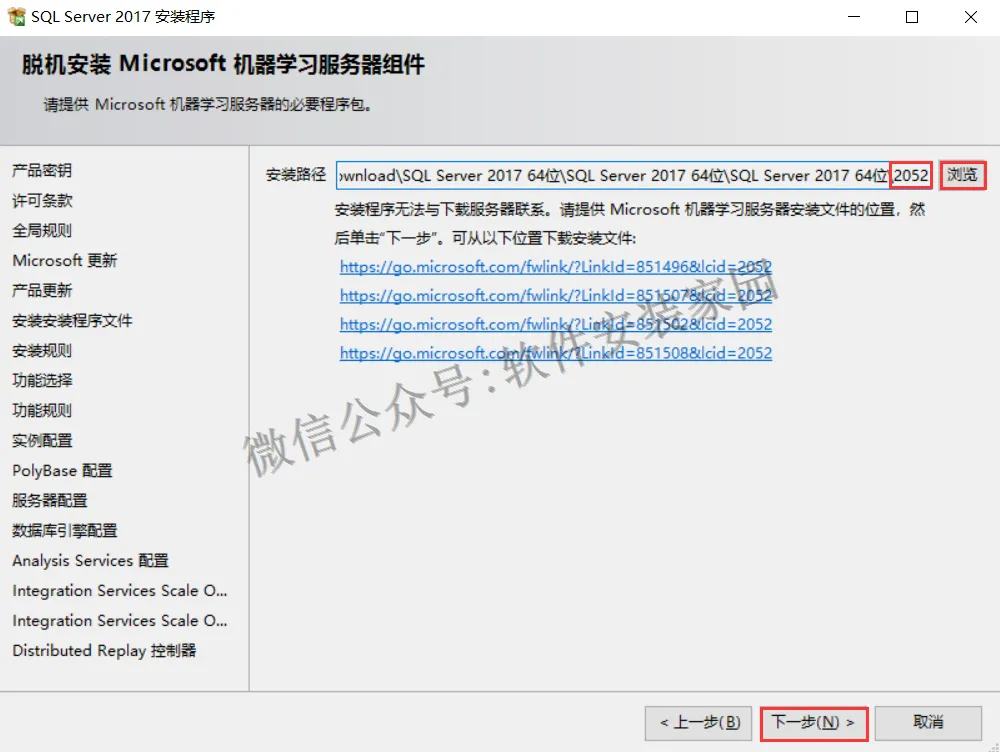1000x752 pixels.
Task: Click the heading 脱机安装 Microsoft 机器学习服务器组件
Action: click(x=223, y=64)
